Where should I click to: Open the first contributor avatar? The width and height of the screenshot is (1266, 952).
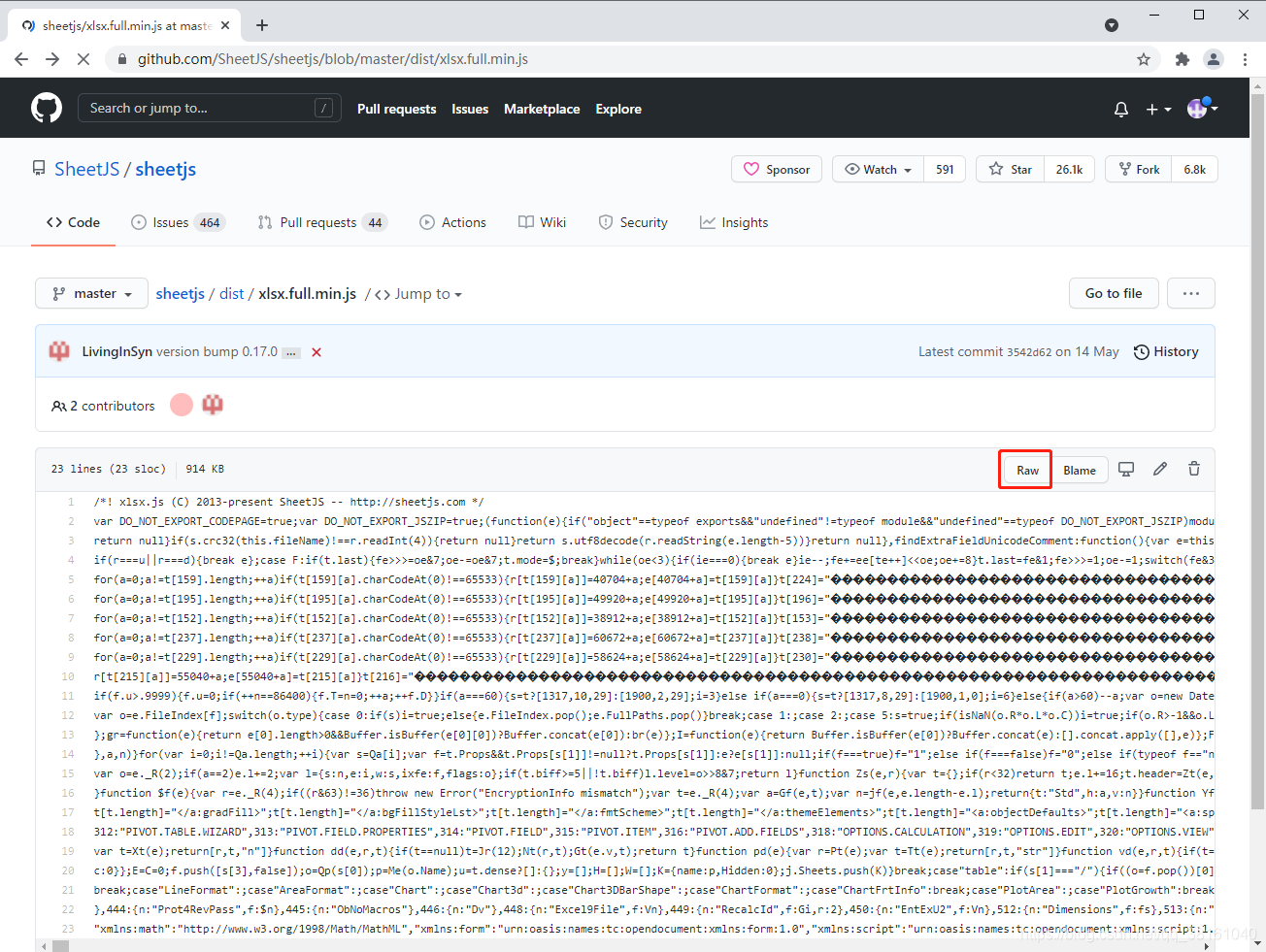click(182, 405)
